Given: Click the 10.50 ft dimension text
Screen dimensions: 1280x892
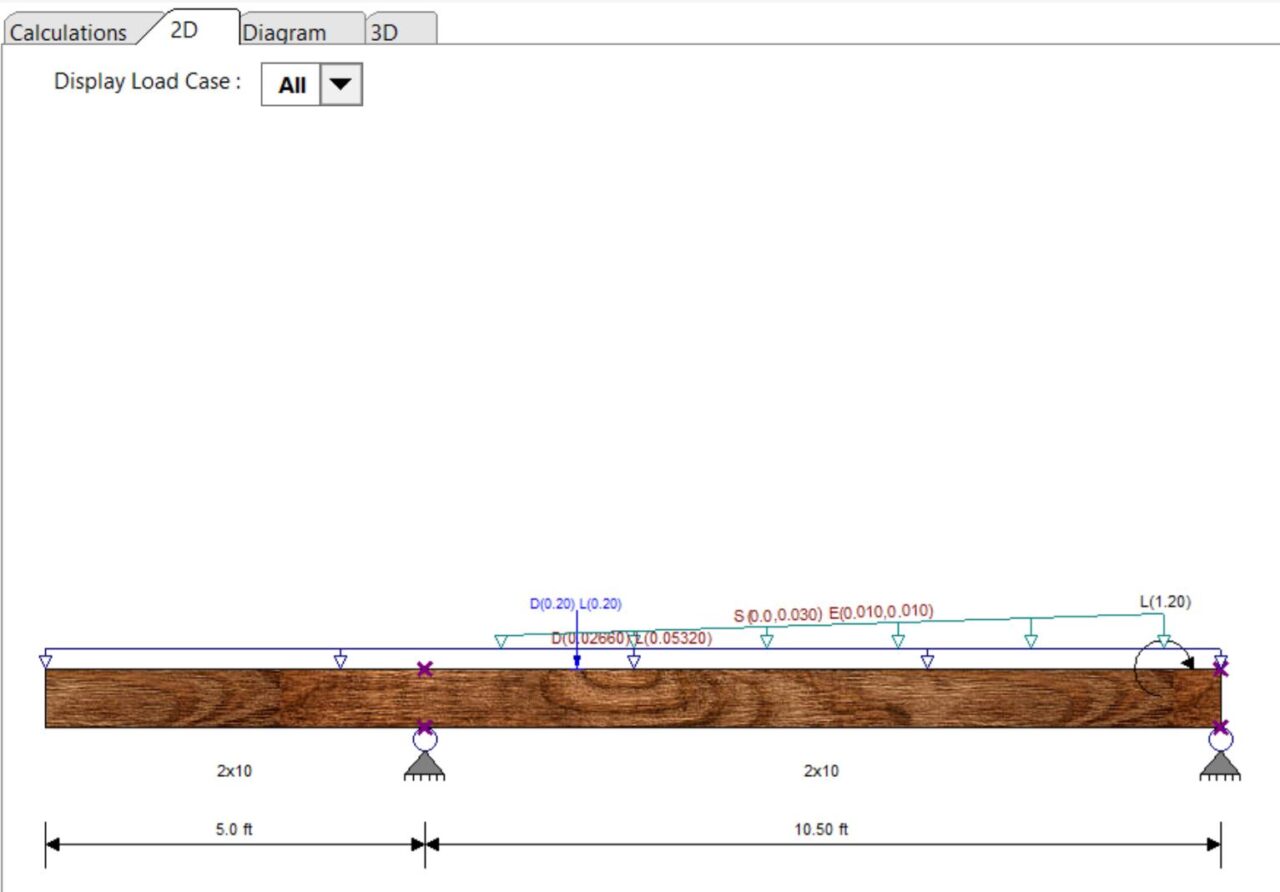Looking at the screenshot, I should [x=822, y=829].
